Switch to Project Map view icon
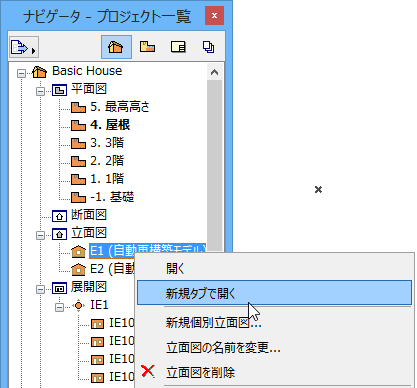417x388 pixels. (116, 47)
